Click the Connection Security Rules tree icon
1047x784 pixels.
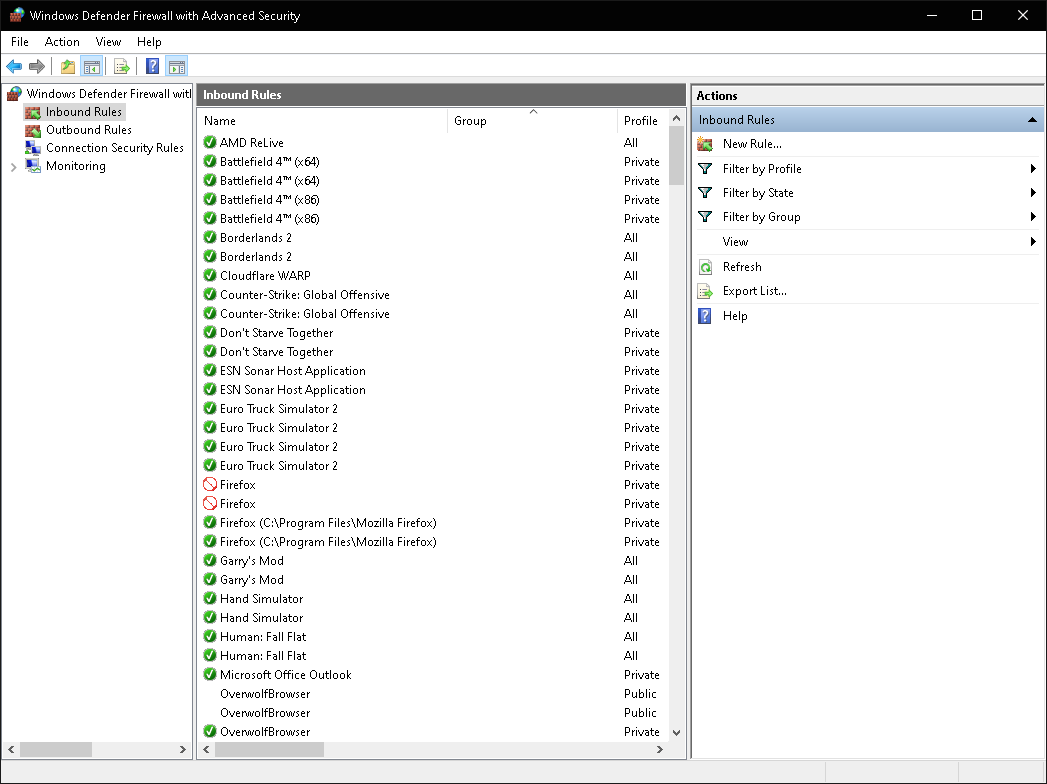[33, 148]
